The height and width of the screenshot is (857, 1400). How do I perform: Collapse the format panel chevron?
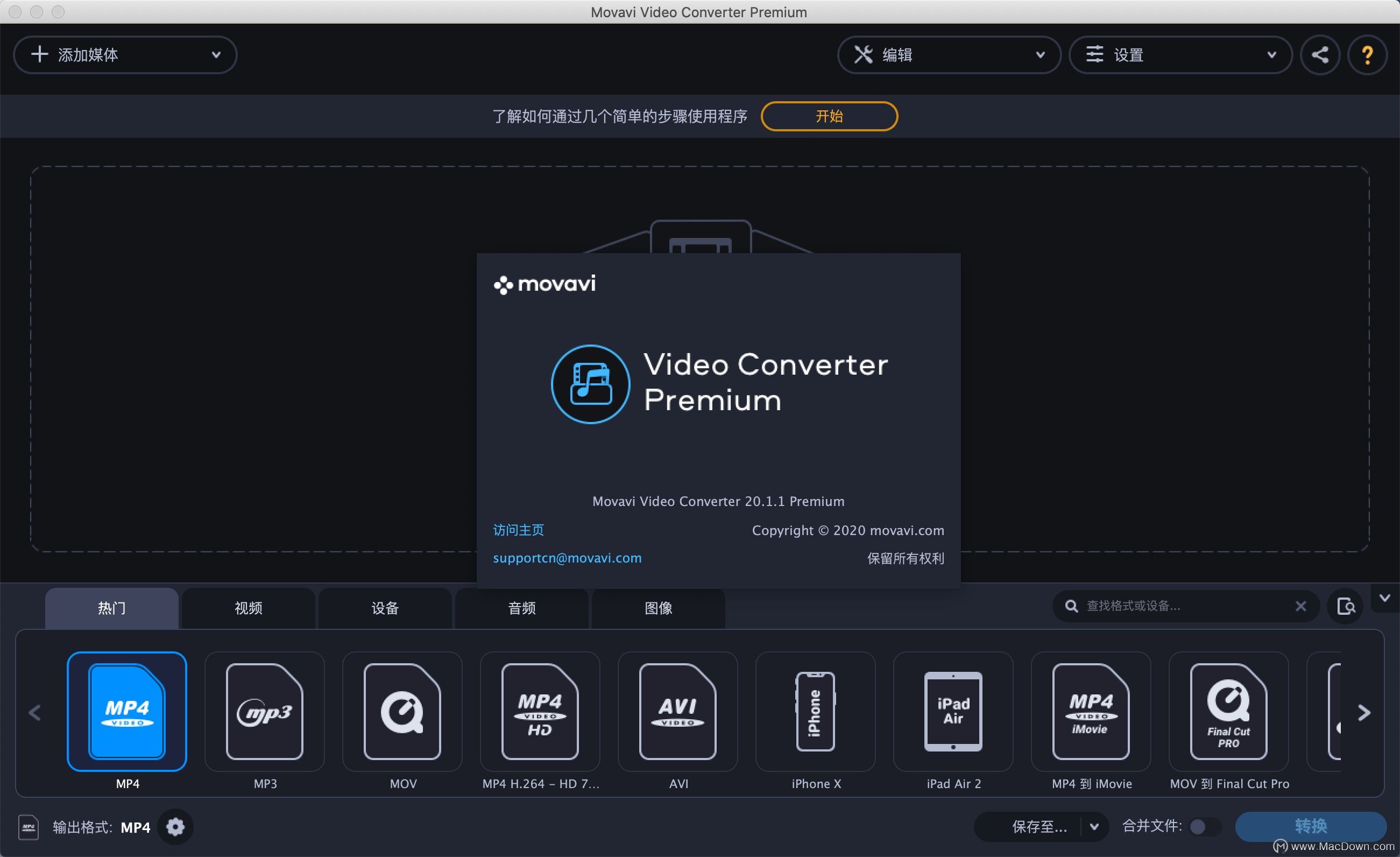click(1384, 598)
